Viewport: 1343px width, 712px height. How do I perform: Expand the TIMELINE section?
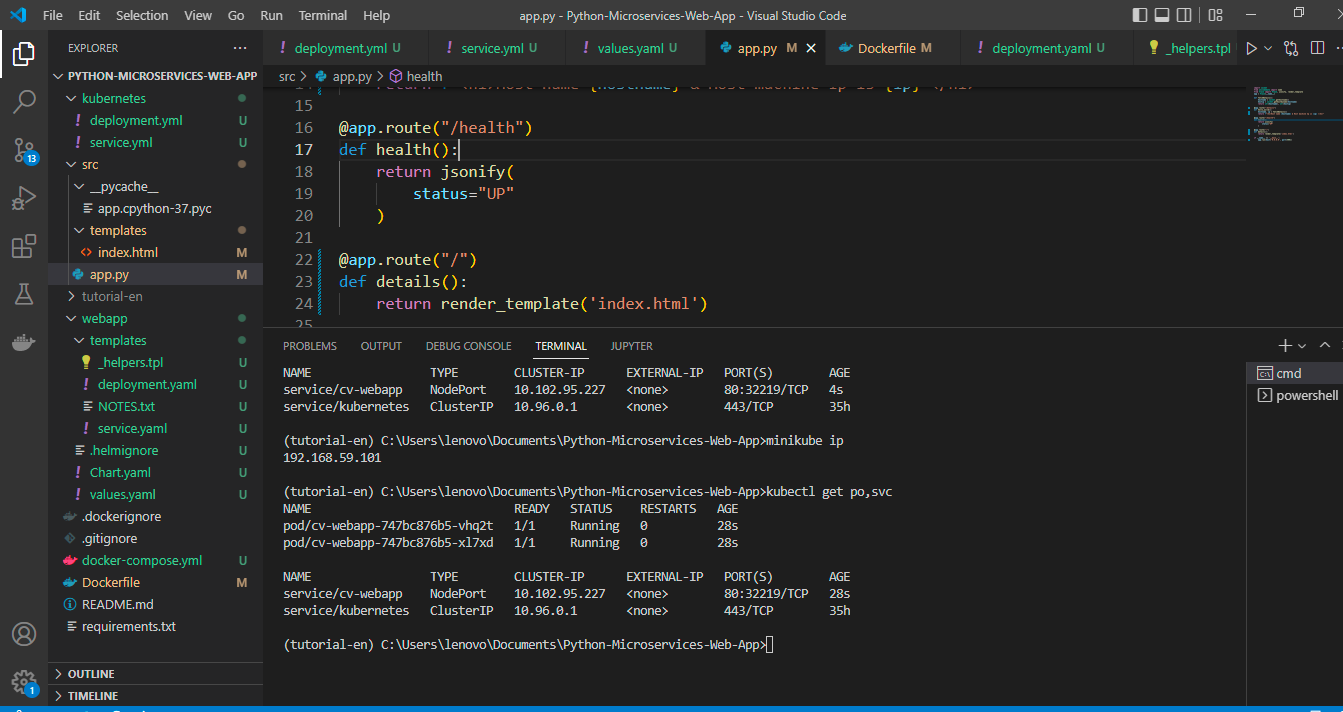click(155, 696)
